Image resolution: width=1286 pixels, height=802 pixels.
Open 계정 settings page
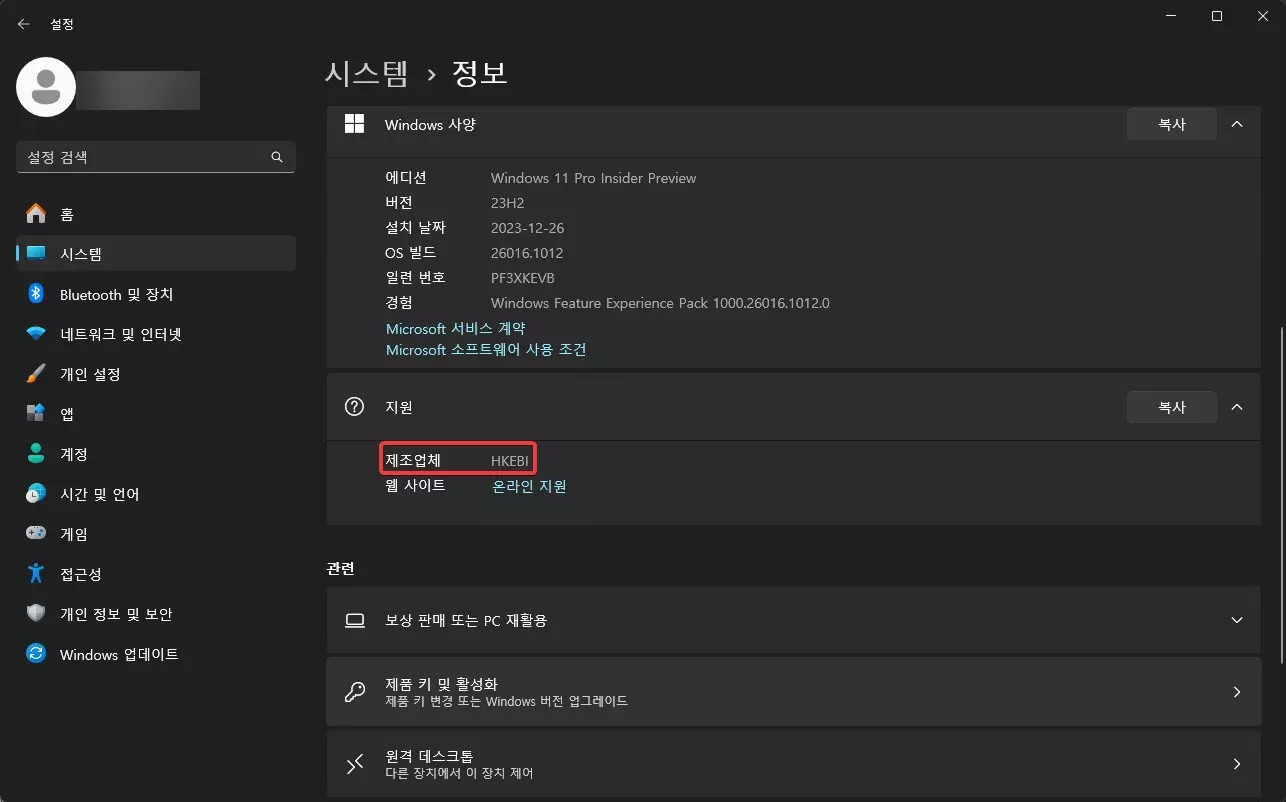click(156, 454)
